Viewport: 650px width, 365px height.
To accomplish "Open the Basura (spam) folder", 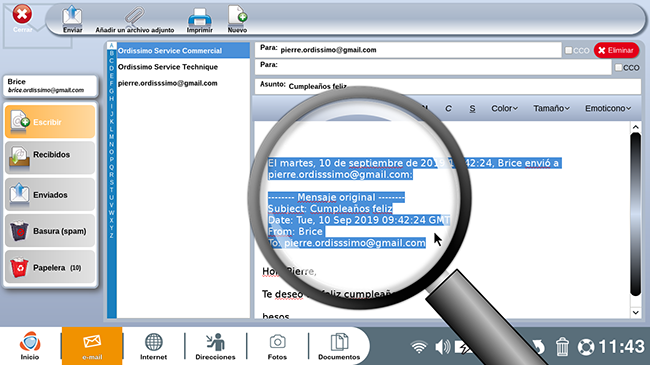I will click(50, 231).
